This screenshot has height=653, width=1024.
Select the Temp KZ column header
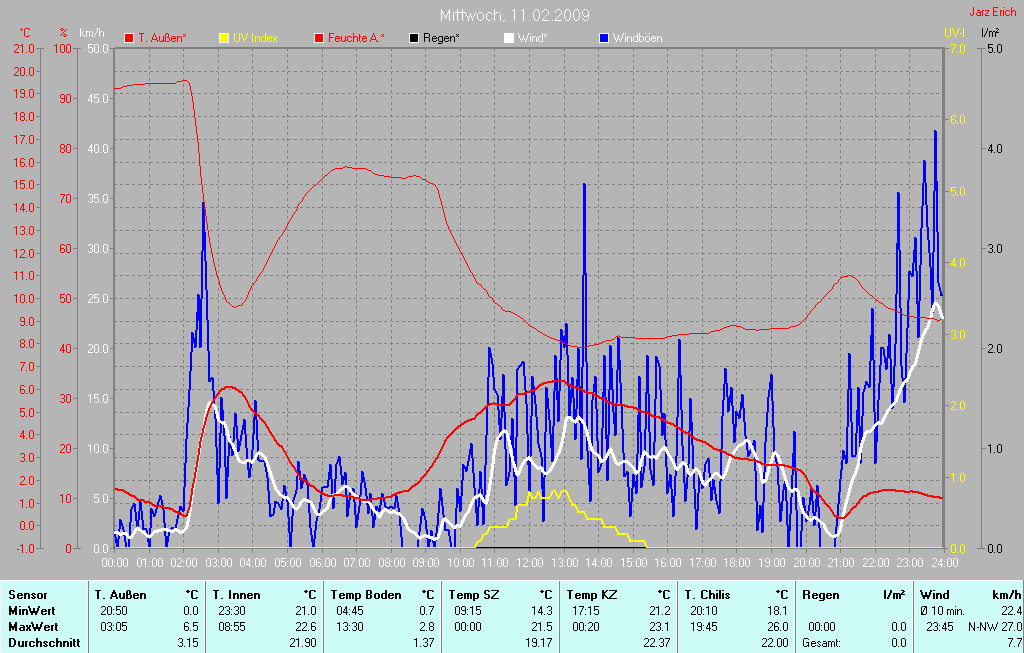pyautogui.click(x=590, y=595)
